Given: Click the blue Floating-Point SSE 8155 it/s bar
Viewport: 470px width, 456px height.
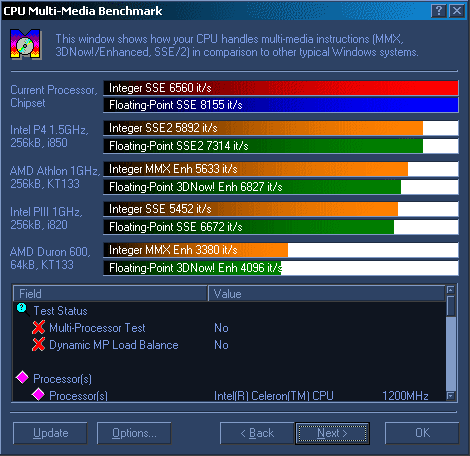Looking at the screenshot, I should click(x=281, y=105).
